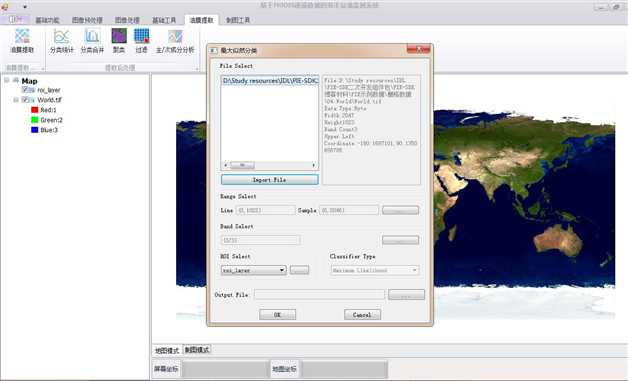This screenshot has width=628, height=381.
Task: Select the D:\Study resources file entry
Action: [270, 81]
